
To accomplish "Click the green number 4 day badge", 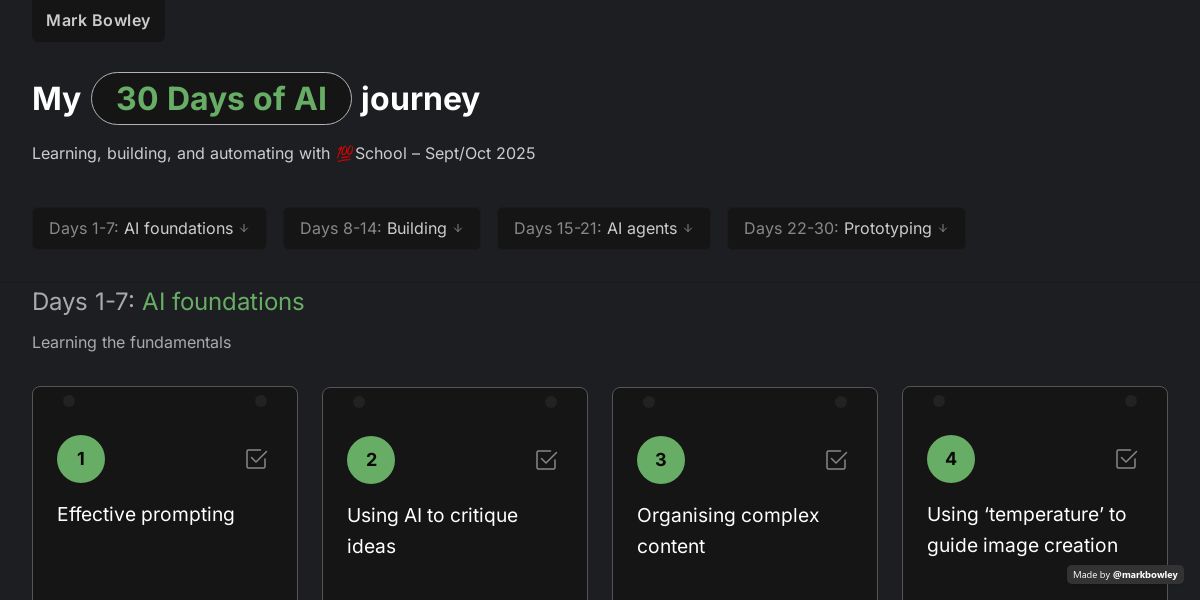I will [x=951, y=459].
